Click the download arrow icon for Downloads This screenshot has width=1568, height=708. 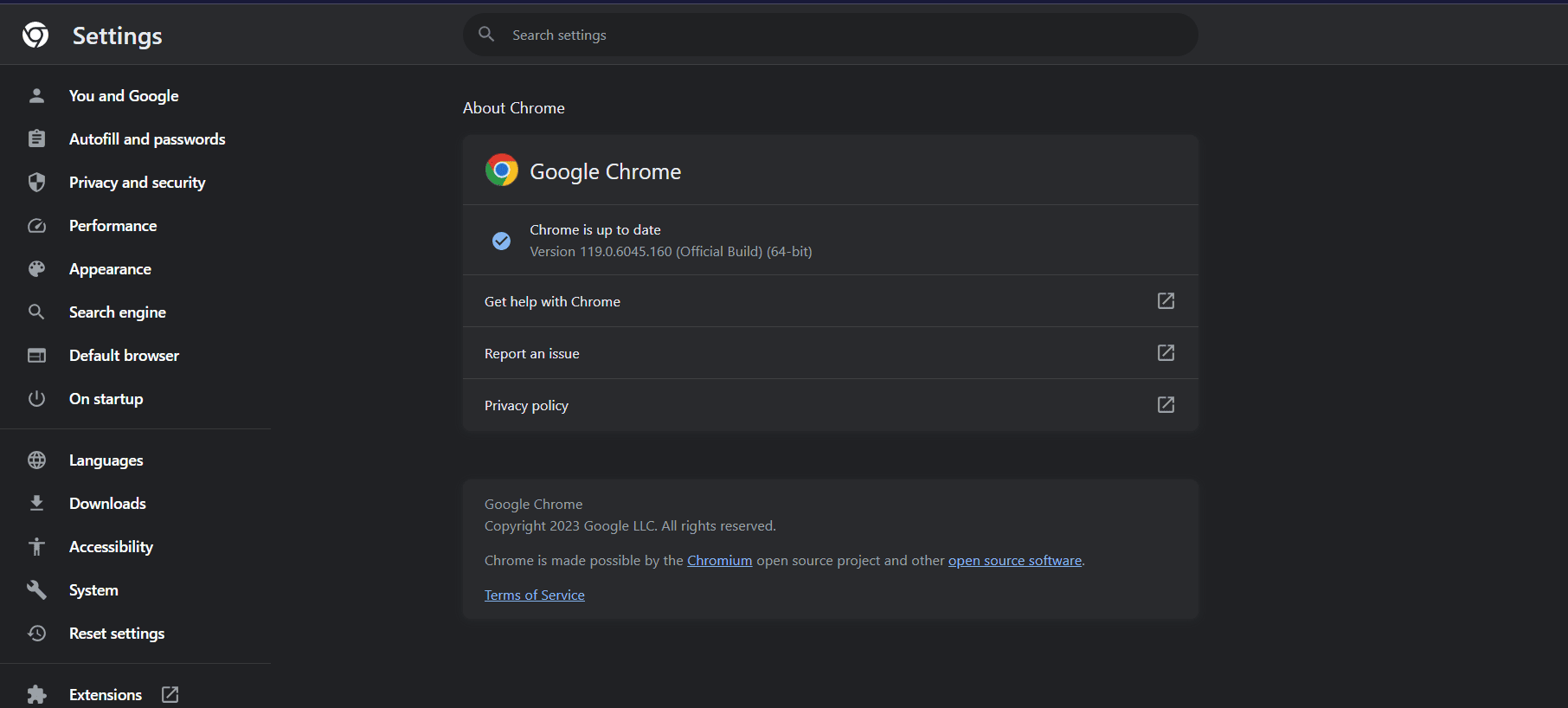[x=36, y=503]
